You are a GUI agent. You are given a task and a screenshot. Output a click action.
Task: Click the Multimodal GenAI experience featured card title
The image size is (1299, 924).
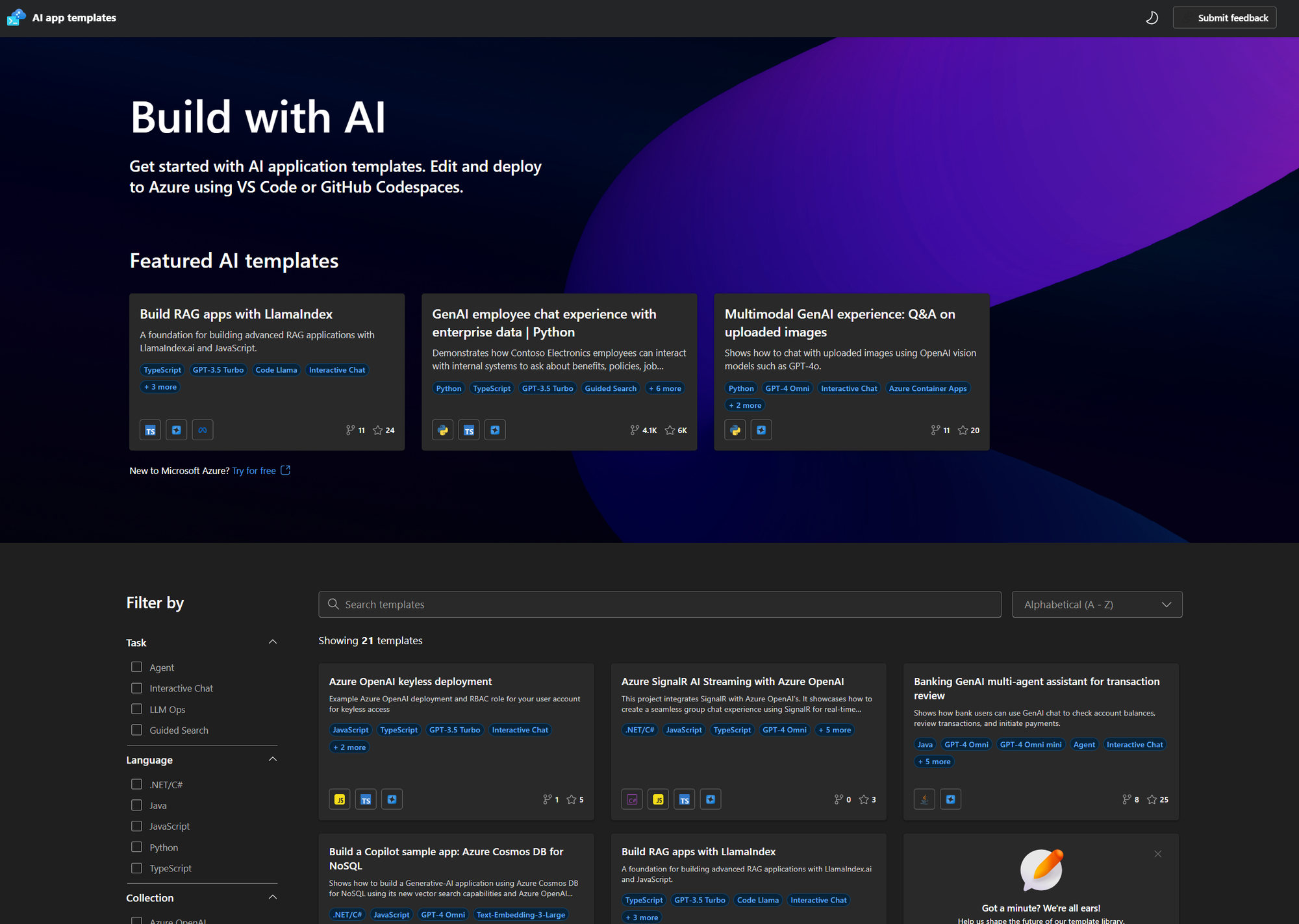[840, 323]
